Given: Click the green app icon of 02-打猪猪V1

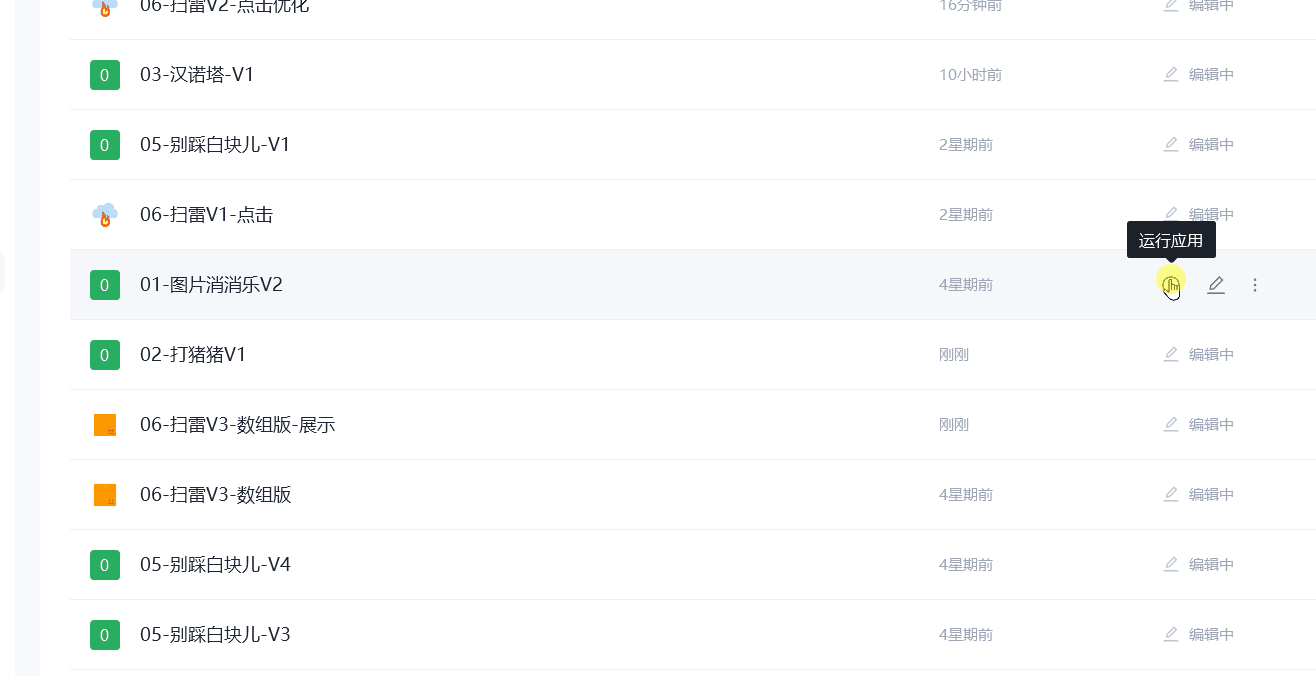Looking at the screenshot, I should (105, 355).
